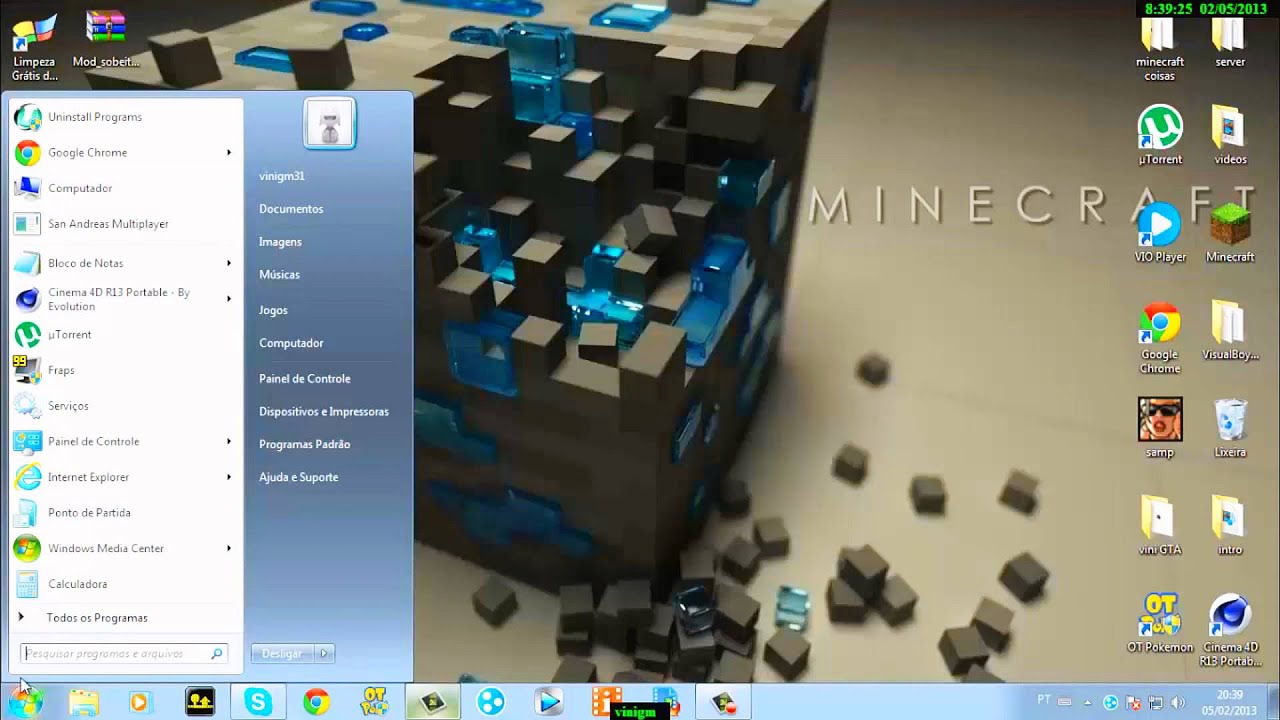Open Painel de Controle in the right pane
This screenshot has height=720, width=1280.
click(304, 379)
